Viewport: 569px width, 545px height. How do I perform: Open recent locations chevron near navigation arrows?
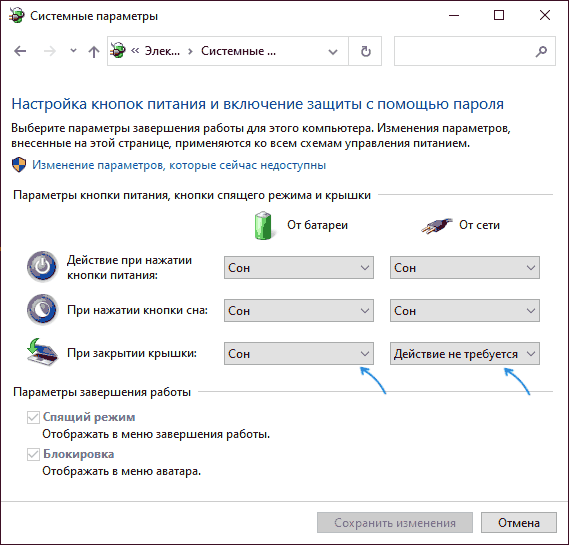tap(73, 50)
